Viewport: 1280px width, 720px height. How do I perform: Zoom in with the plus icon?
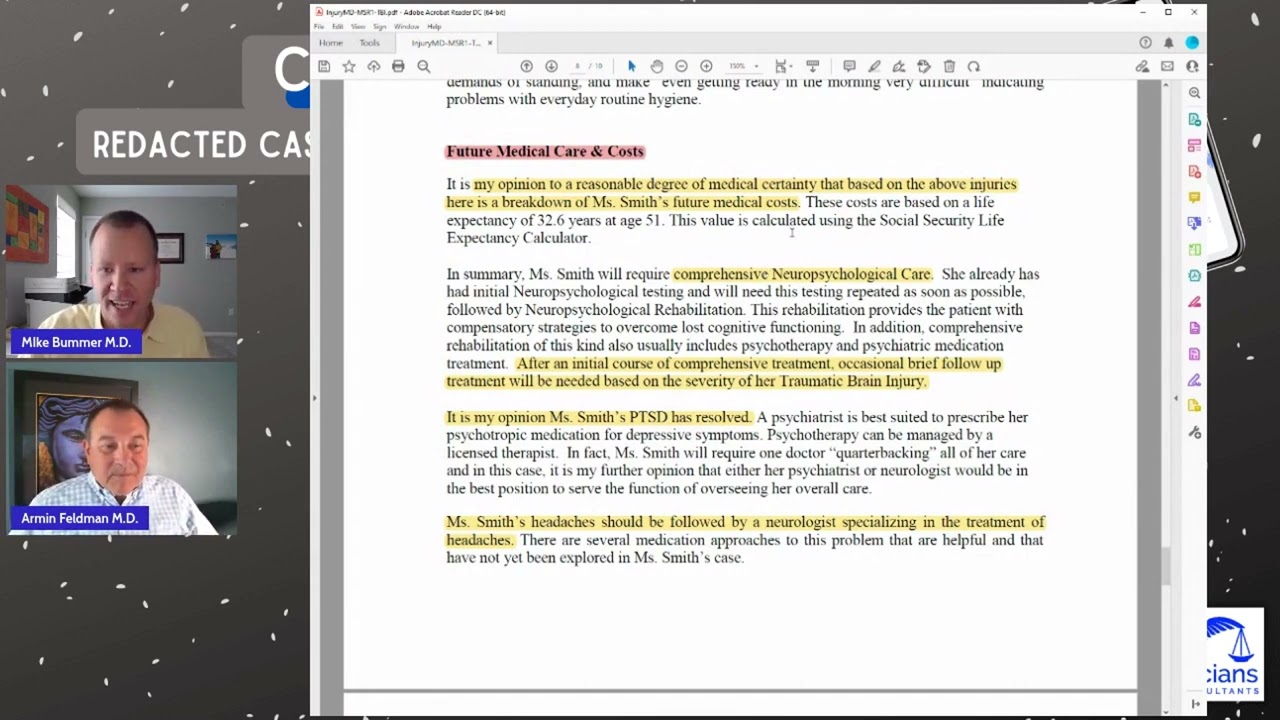(706, 66)
